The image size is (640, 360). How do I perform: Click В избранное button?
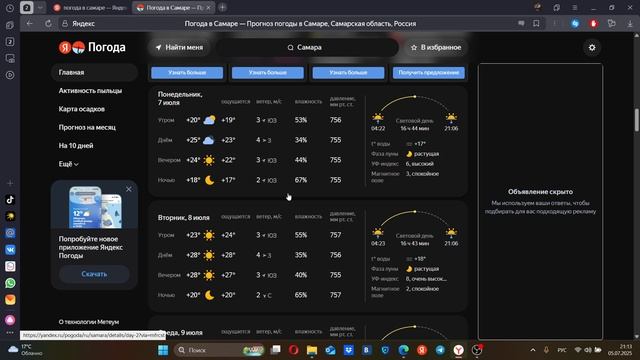coord(436,47)
